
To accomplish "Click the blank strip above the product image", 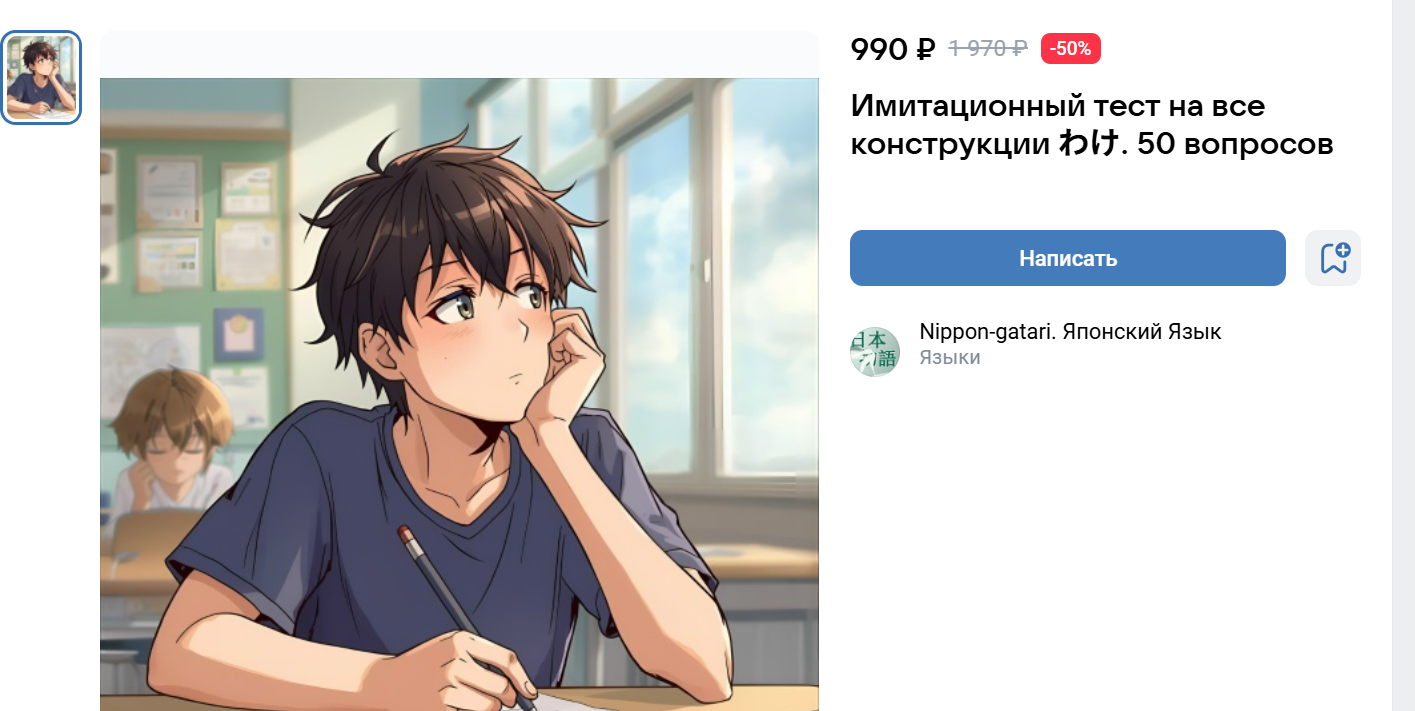I will [x=459, y=54].
